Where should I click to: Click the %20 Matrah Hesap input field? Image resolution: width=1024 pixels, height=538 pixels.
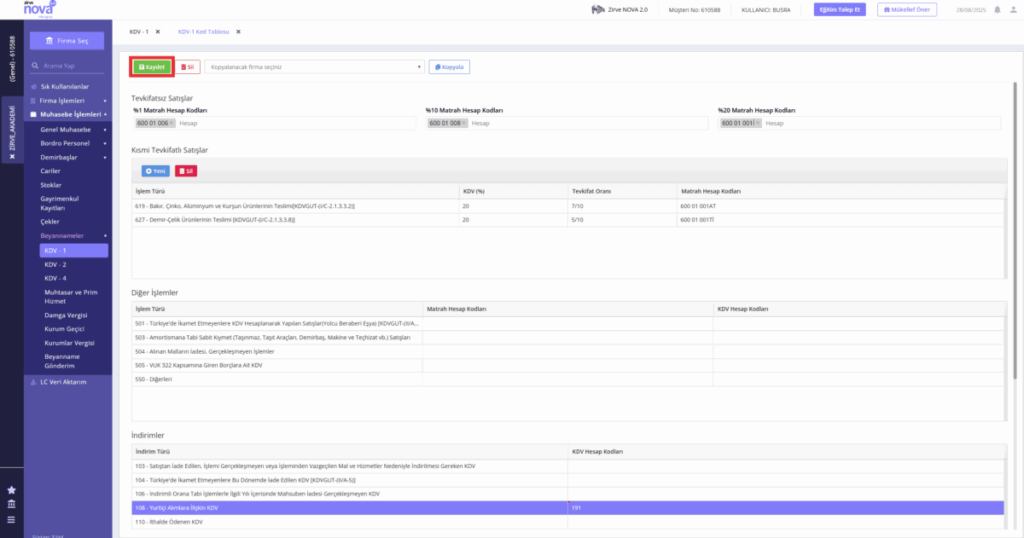pos(881,123)
